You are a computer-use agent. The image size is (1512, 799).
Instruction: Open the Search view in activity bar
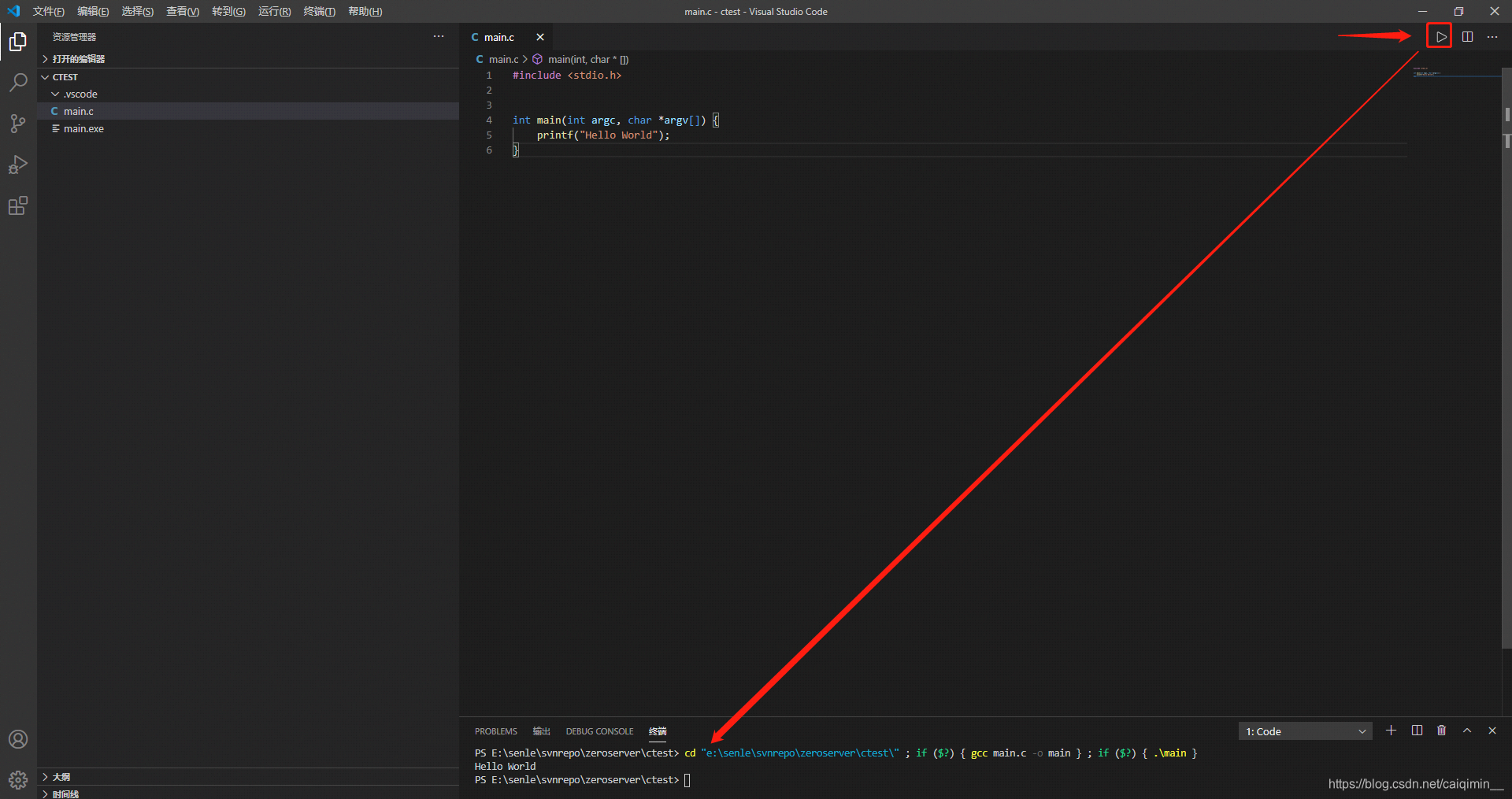[x=18, y=82]
